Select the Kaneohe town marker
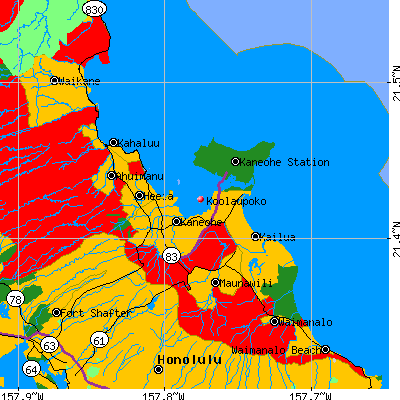 (177, 221)
